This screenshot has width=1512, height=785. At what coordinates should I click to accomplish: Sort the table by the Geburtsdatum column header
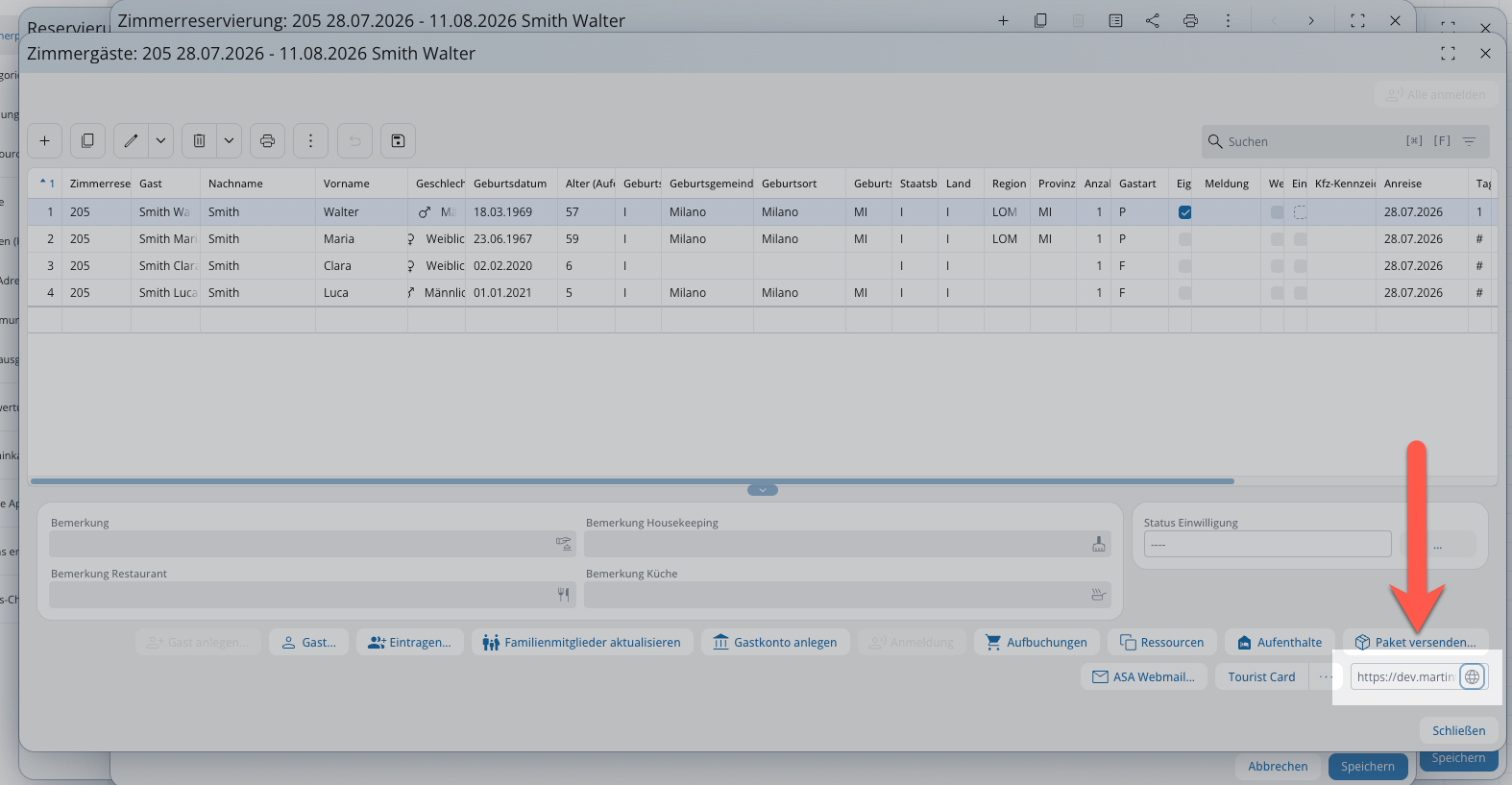tap(511, 184)
